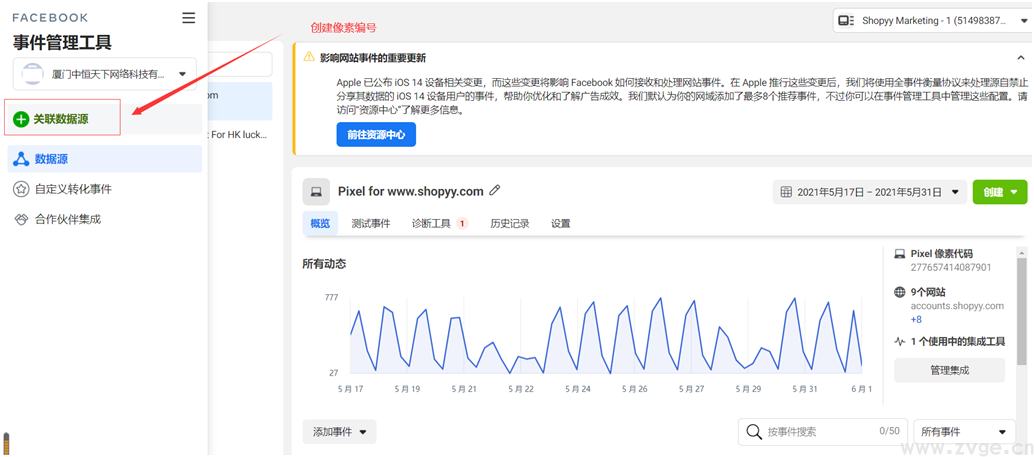Click the 前往资源中心 button
Image resolution: width=1034 pixels, height=457 pixels.
[376, 135]
